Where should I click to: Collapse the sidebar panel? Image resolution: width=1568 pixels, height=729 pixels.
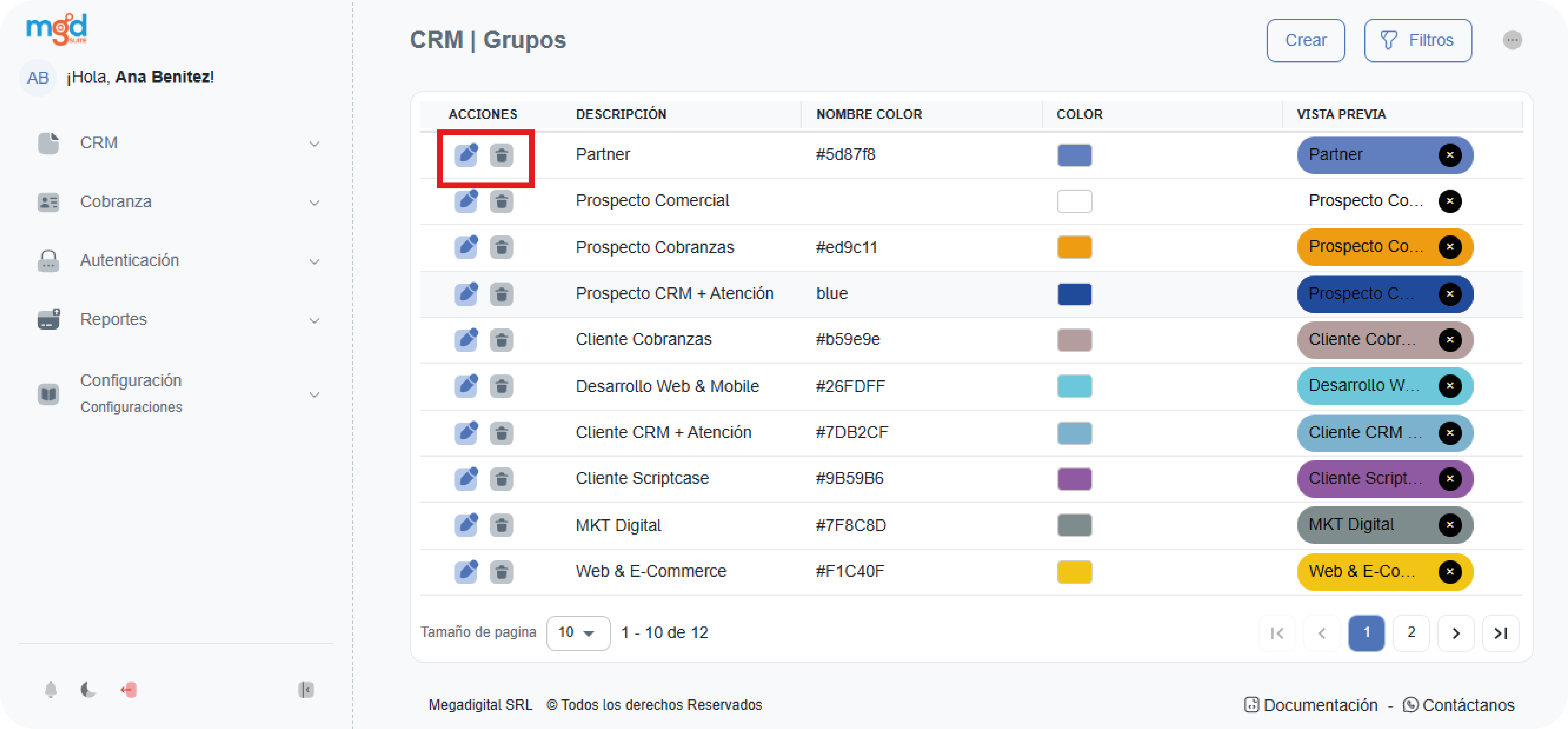click(x=306, y=689)
